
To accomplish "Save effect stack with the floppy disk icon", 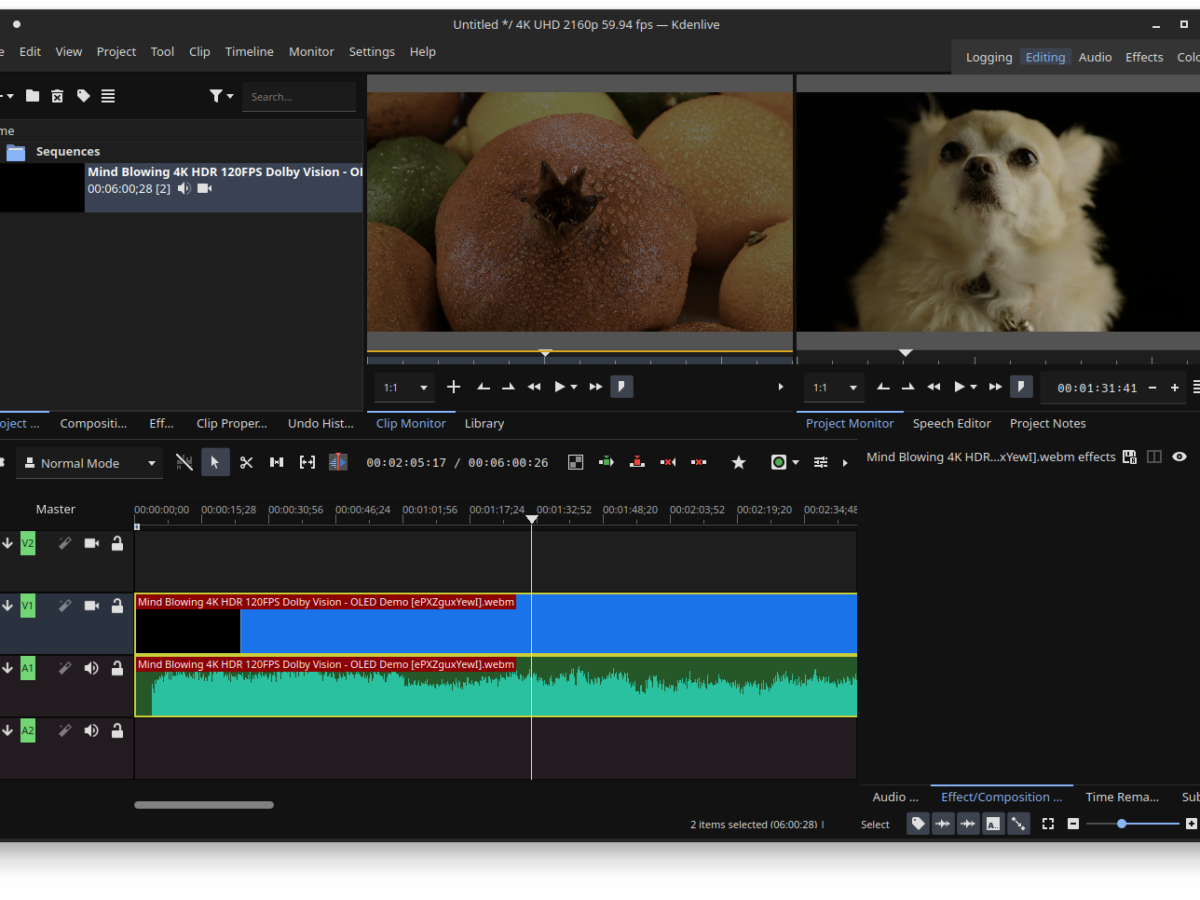I will [x=1129, y=457].
